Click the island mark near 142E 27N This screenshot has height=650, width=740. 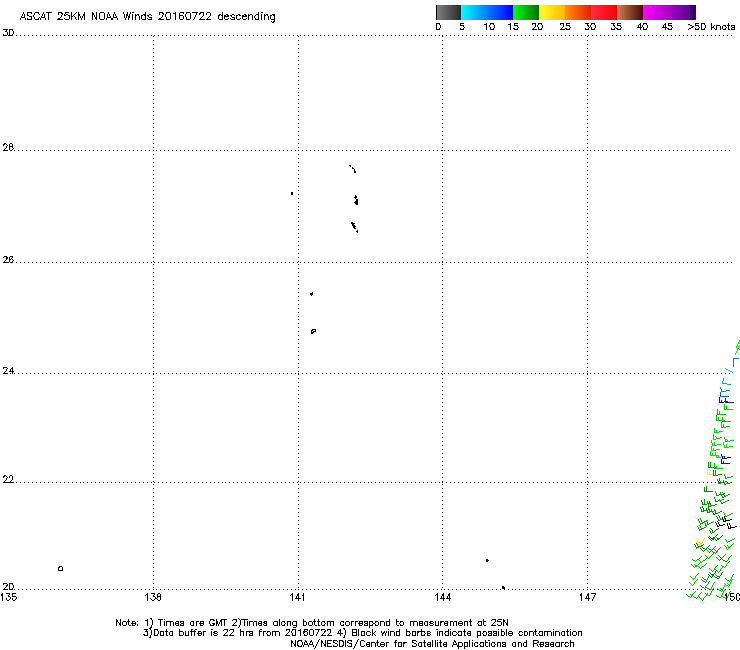pos(356,200)
